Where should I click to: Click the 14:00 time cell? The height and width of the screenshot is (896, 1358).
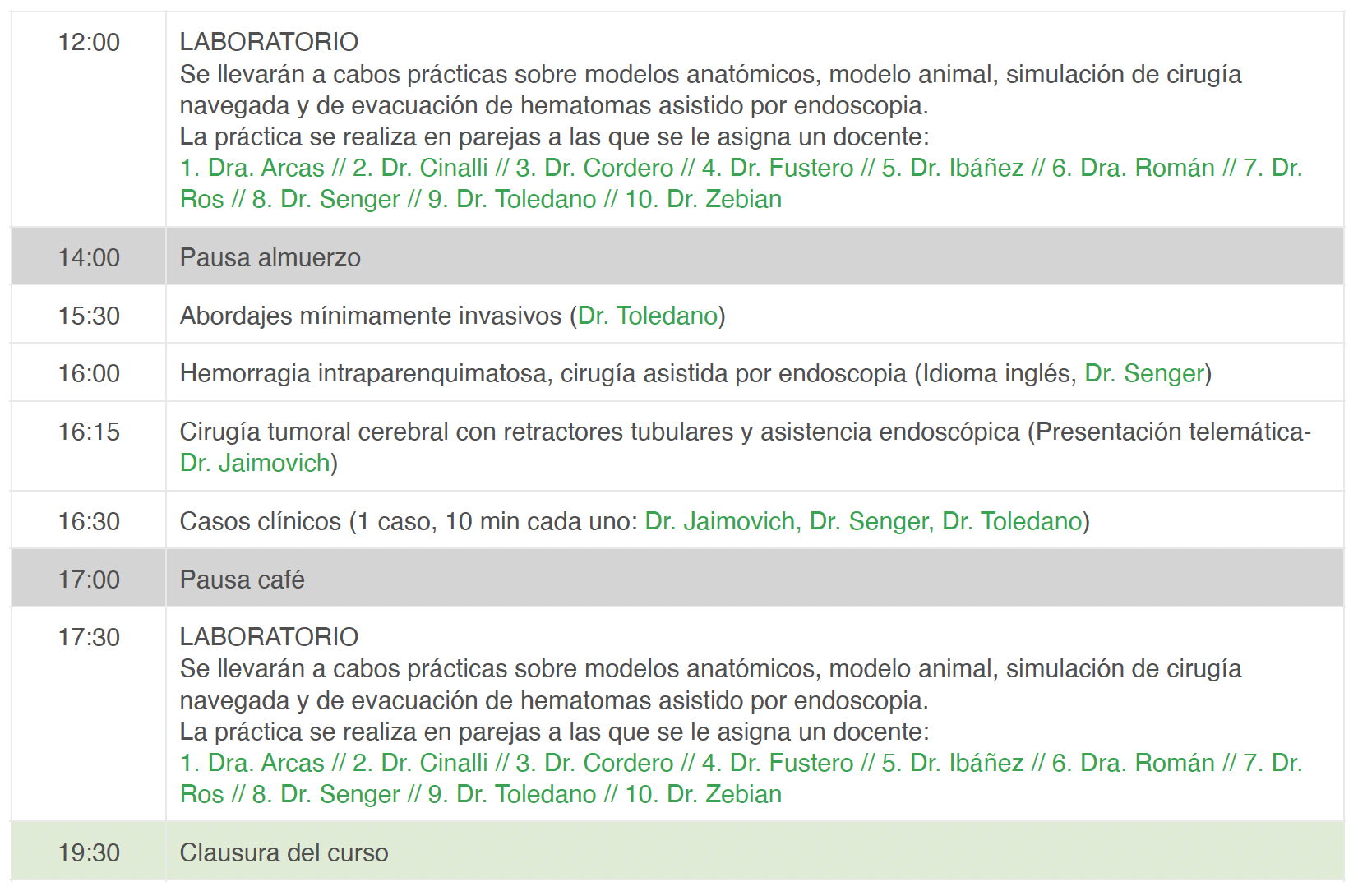coord(89,257)
